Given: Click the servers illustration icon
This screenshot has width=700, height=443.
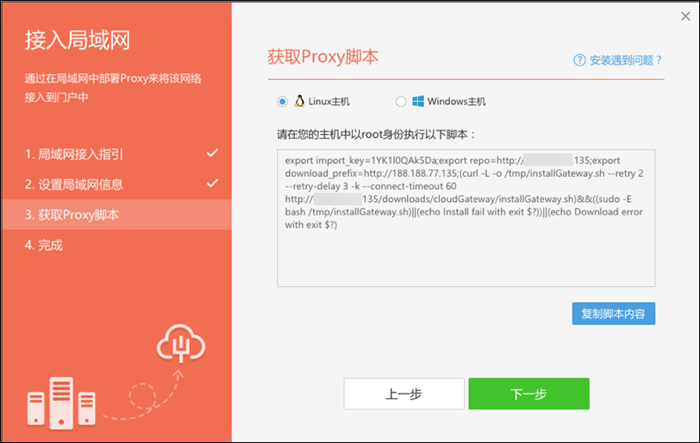Looking at the screenshot, I should pos(61,403).
